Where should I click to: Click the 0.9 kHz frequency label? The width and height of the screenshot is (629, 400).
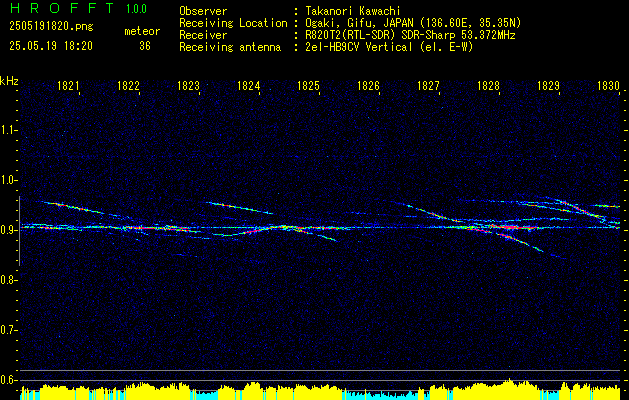[x=7, y=230]
